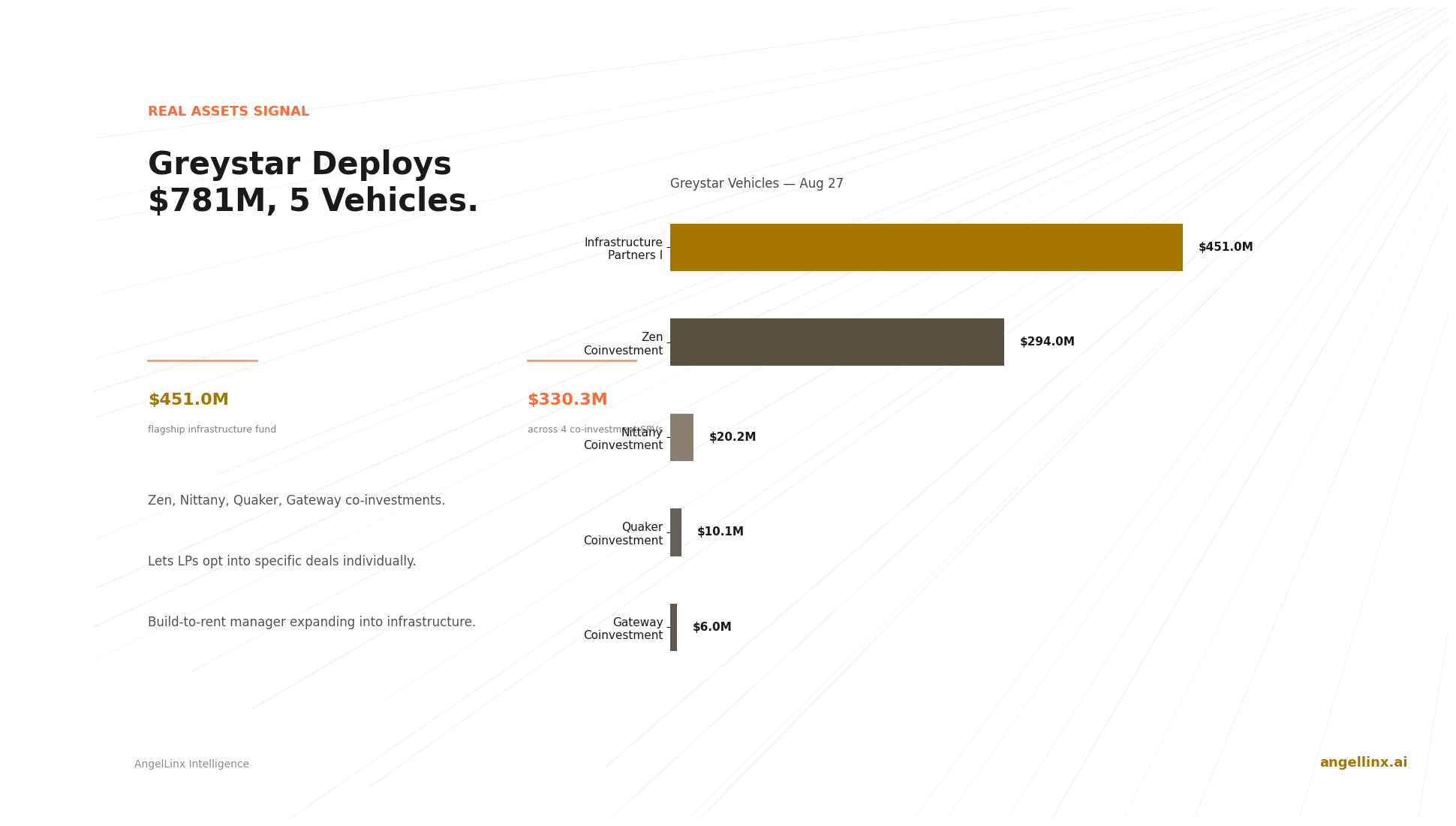
Task: Click the $10.1M bar value label
Action: click(720, 532)
